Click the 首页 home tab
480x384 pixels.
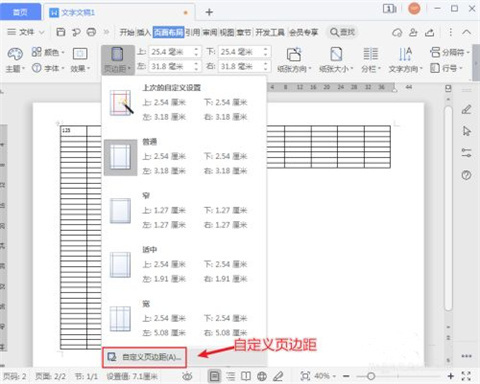pos(20,12)
